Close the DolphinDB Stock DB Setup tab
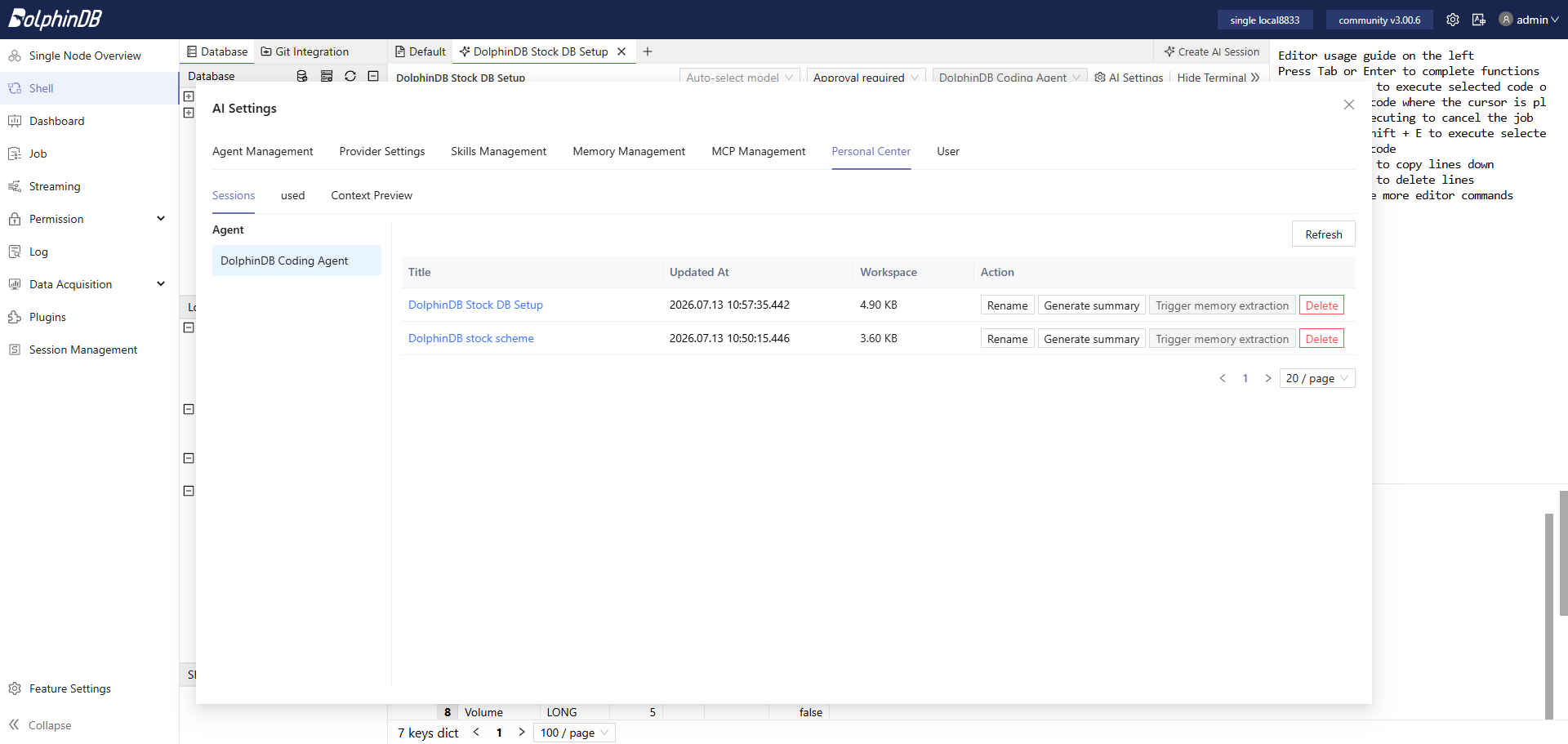This screenshot has height=744, width=1568. tap(621, 51)
